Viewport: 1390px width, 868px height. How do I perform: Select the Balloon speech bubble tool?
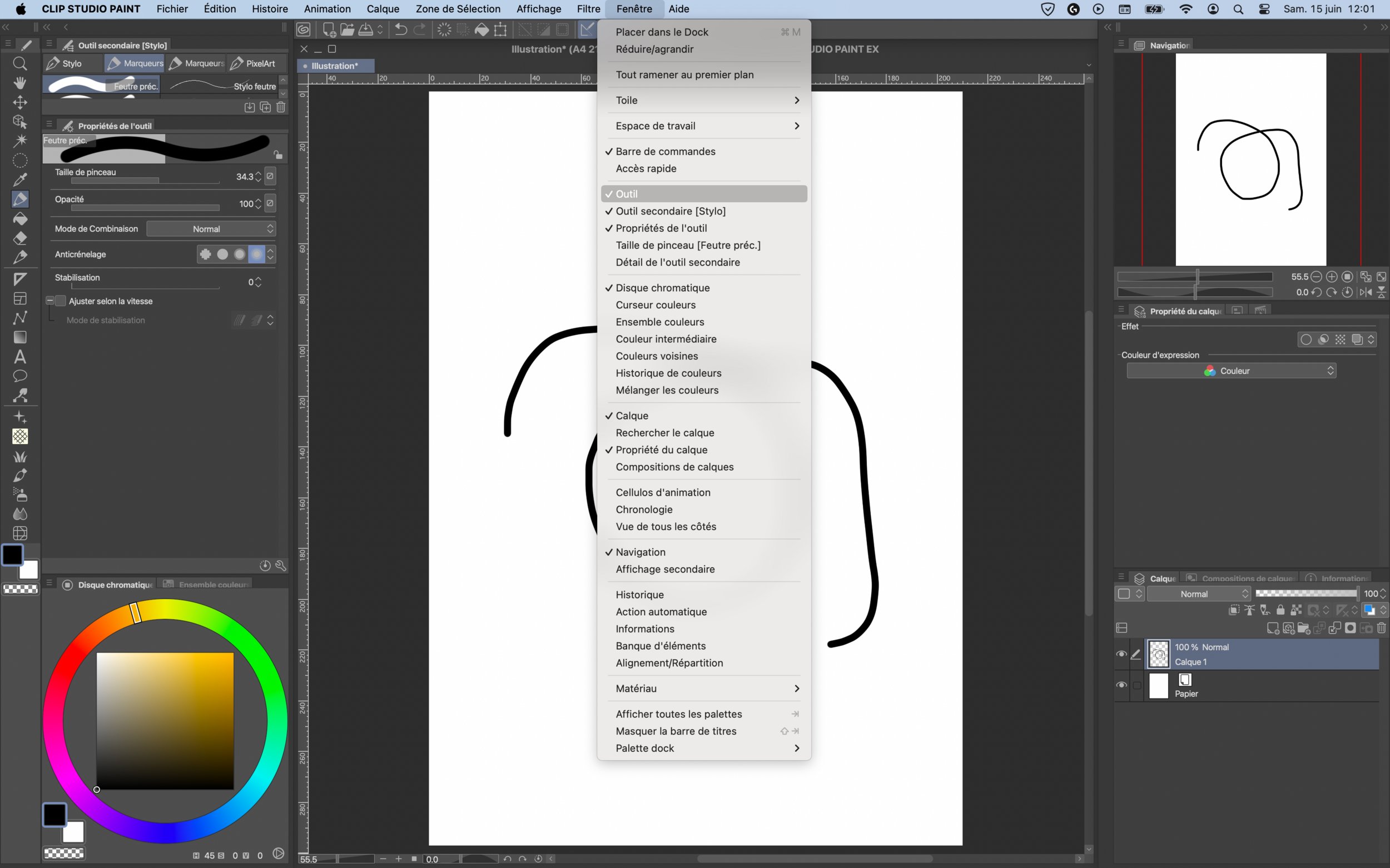pyautogui.click(x=19, y=376)
